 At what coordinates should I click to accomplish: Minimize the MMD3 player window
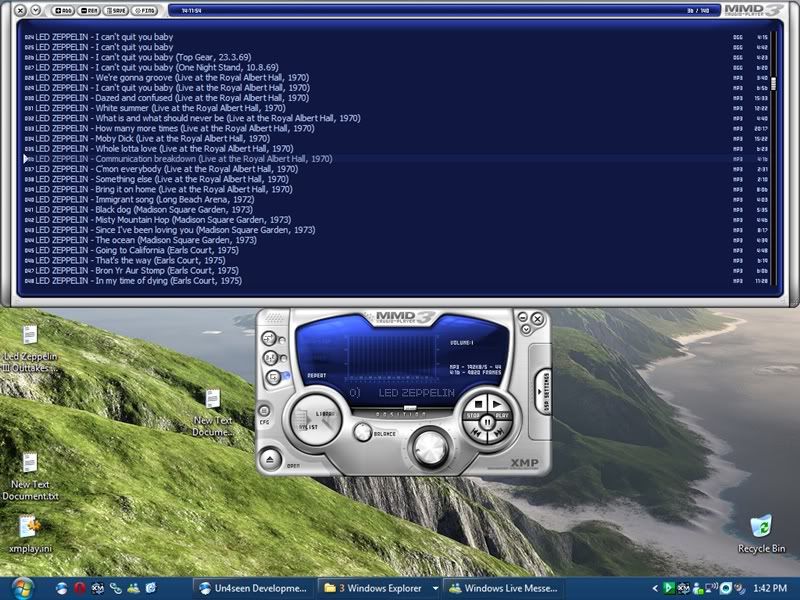point(522,317)
